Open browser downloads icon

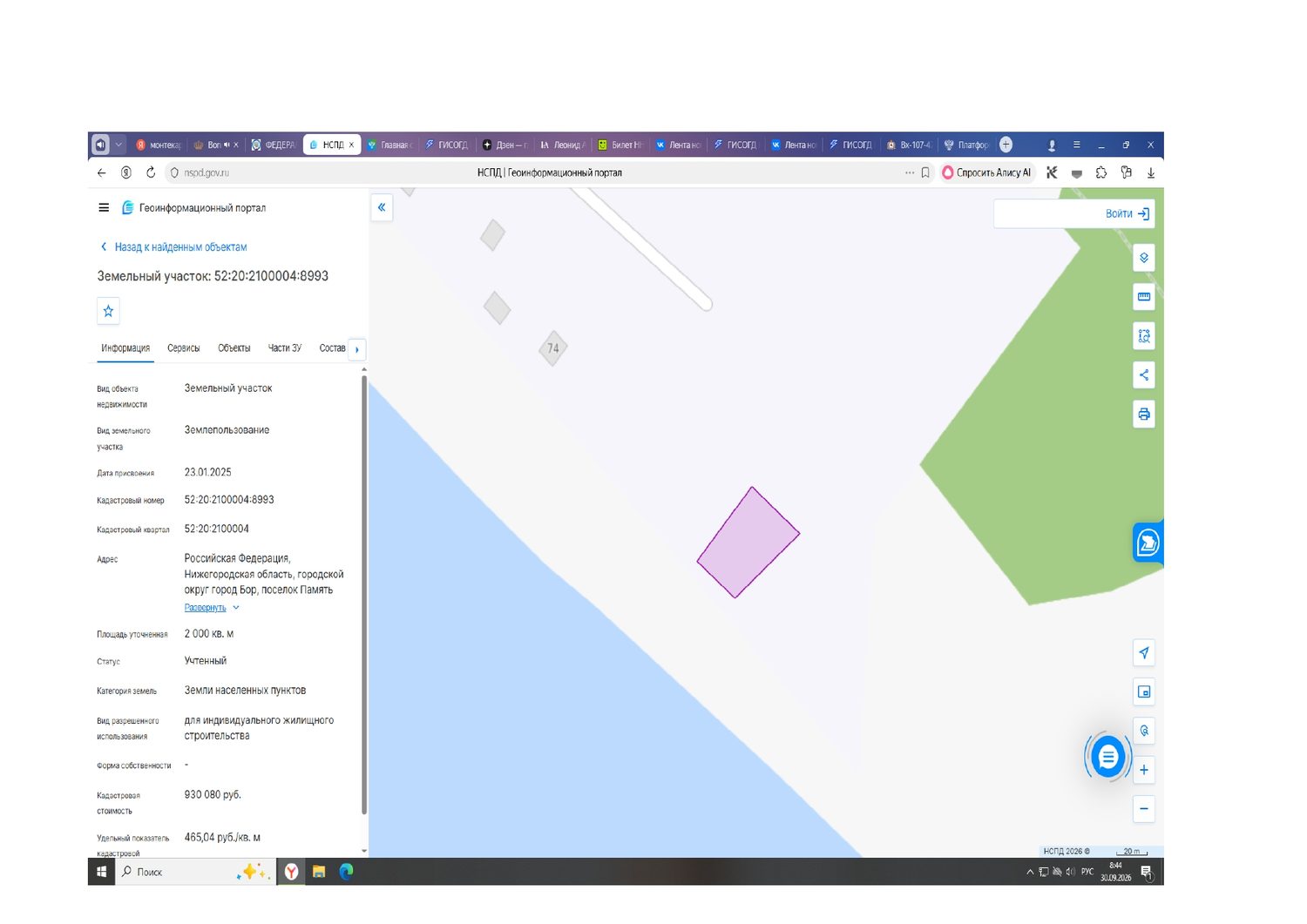point(1151,172)
